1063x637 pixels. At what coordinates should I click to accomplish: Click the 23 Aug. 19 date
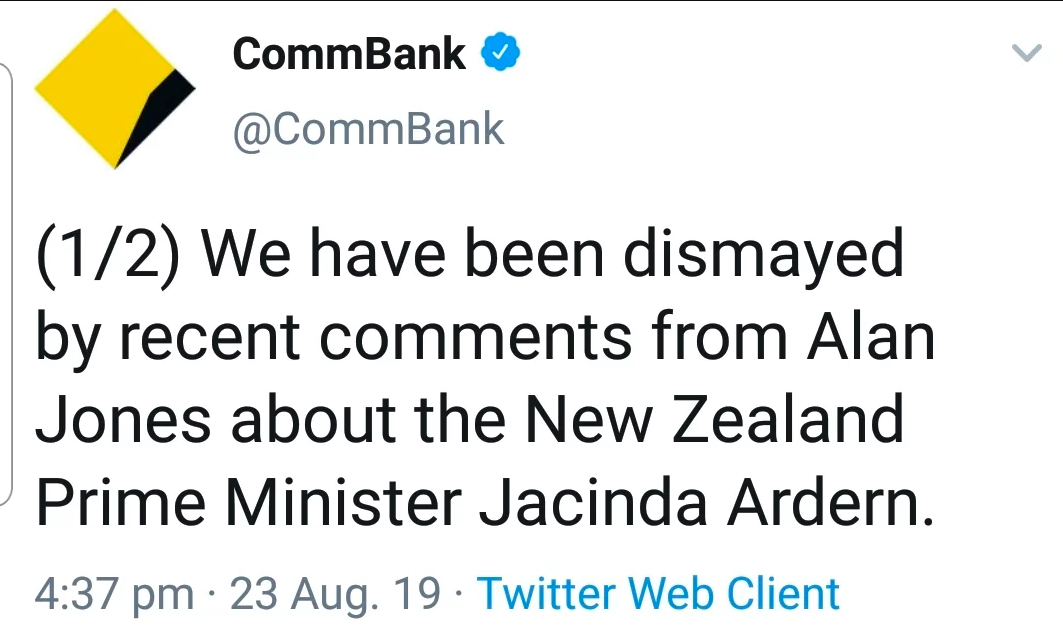click(x=335, y=594)
